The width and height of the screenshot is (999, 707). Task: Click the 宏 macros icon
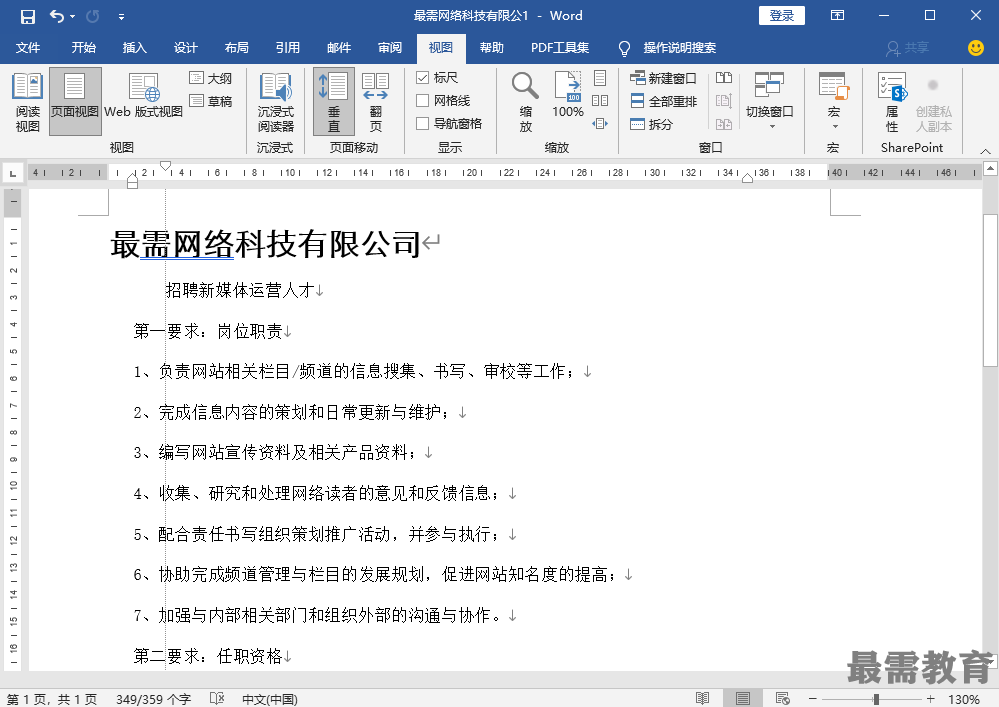click(x=834, y=87)
